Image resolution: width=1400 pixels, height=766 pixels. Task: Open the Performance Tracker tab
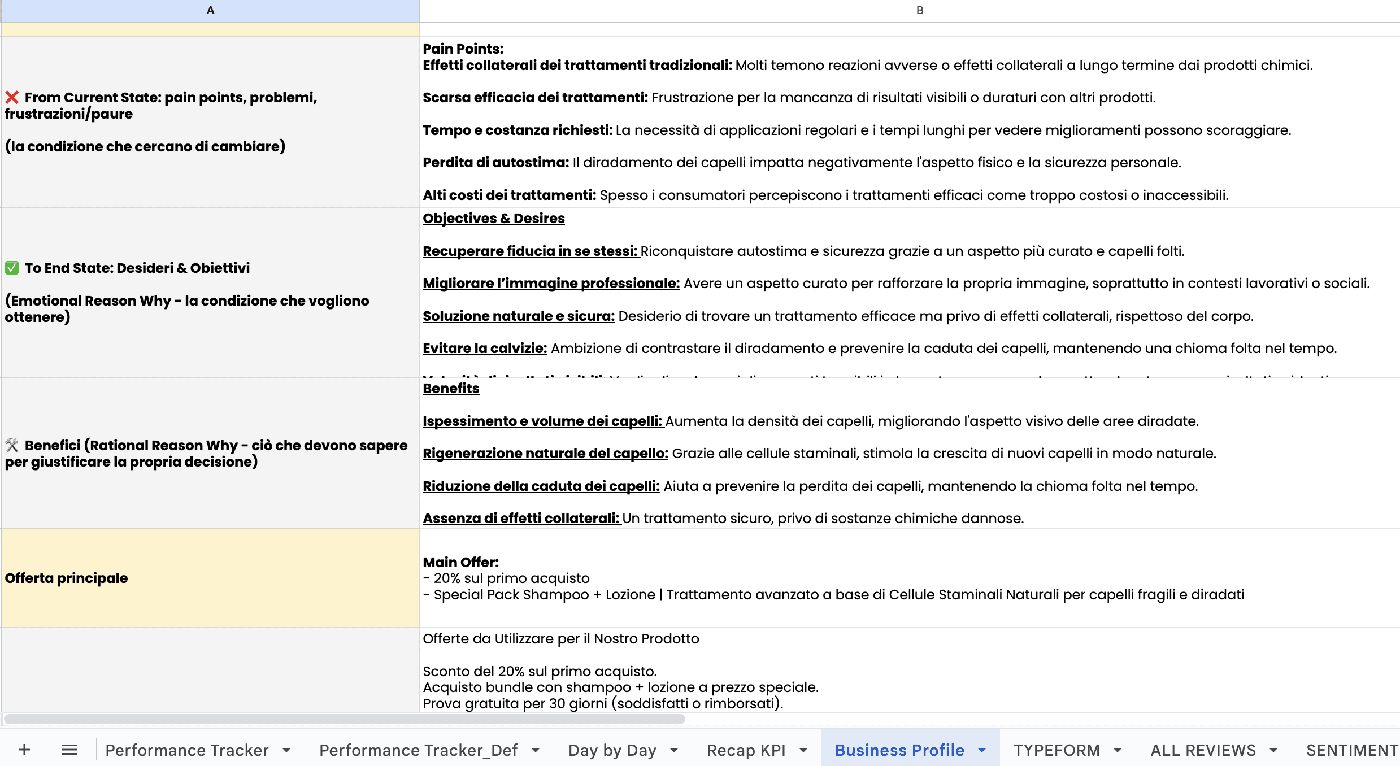(187, 750)
